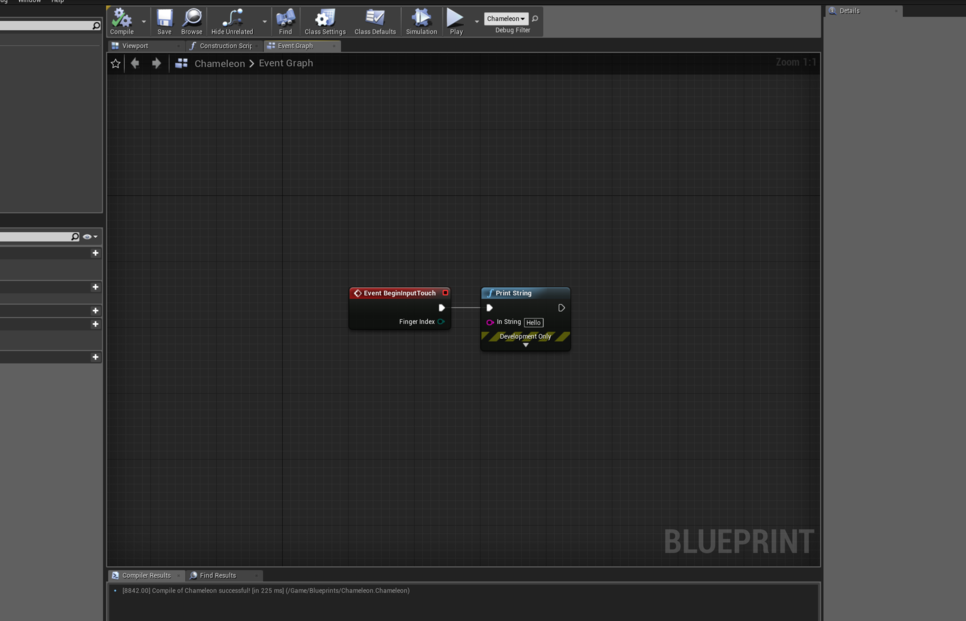Browse to asset in Content Browser
This screenshot has height=621, width=966.
[192, 22]
